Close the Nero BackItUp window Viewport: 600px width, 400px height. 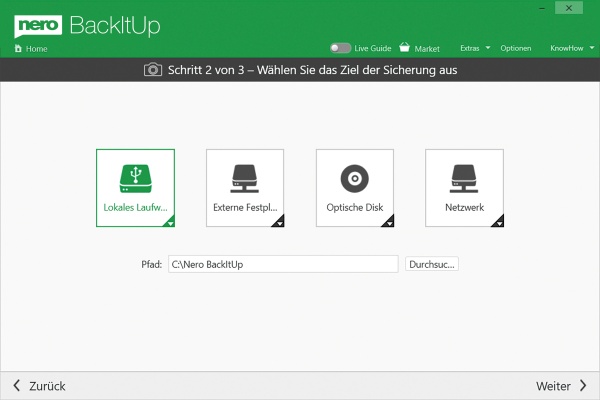click(569, 8)
